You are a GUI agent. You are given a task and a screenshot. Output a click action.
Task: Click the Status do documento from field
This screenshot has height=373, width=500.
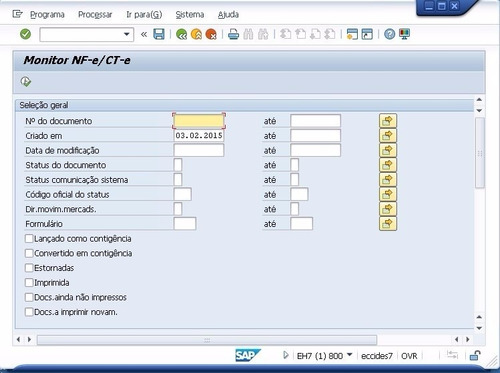pos(178,165)
